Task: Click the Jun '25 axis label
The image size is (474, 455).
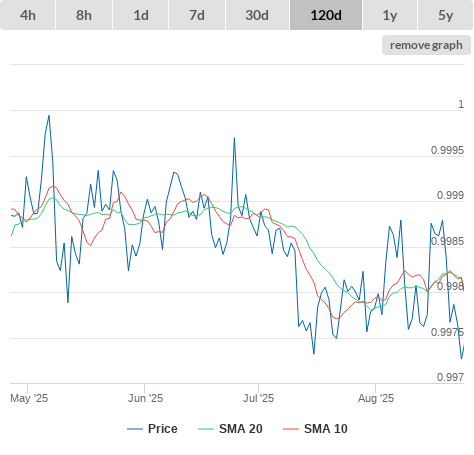Action: coord(146,398)
